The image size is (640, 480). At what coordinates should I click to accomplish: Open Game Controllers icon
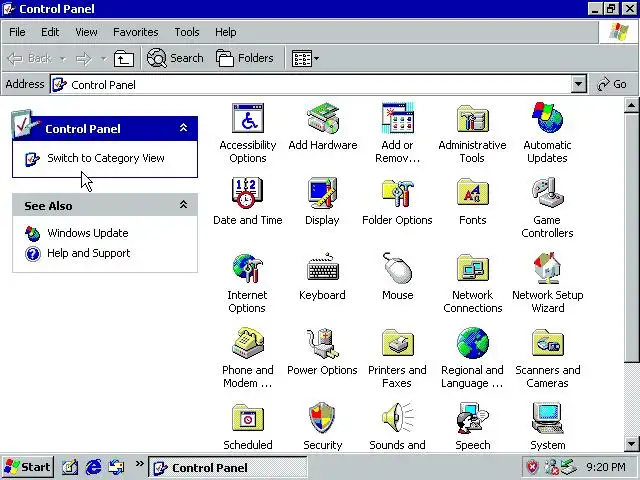click(x=547, y=193)
